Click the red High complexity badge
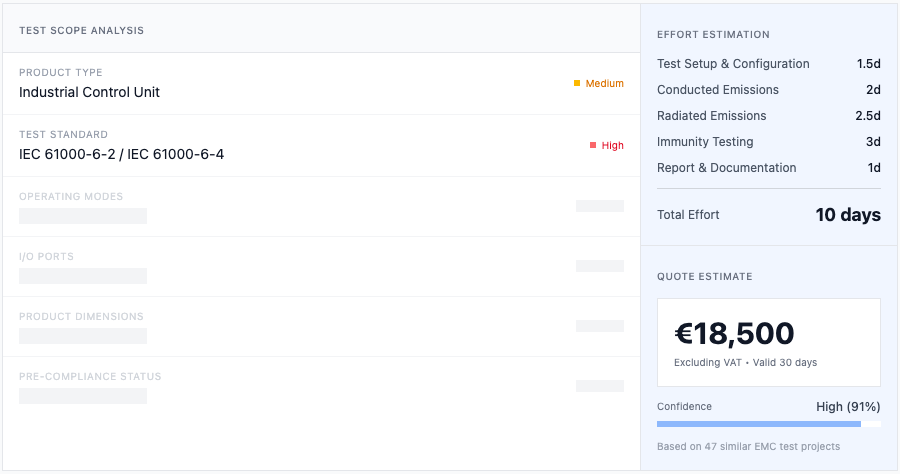 coord(607,145)
